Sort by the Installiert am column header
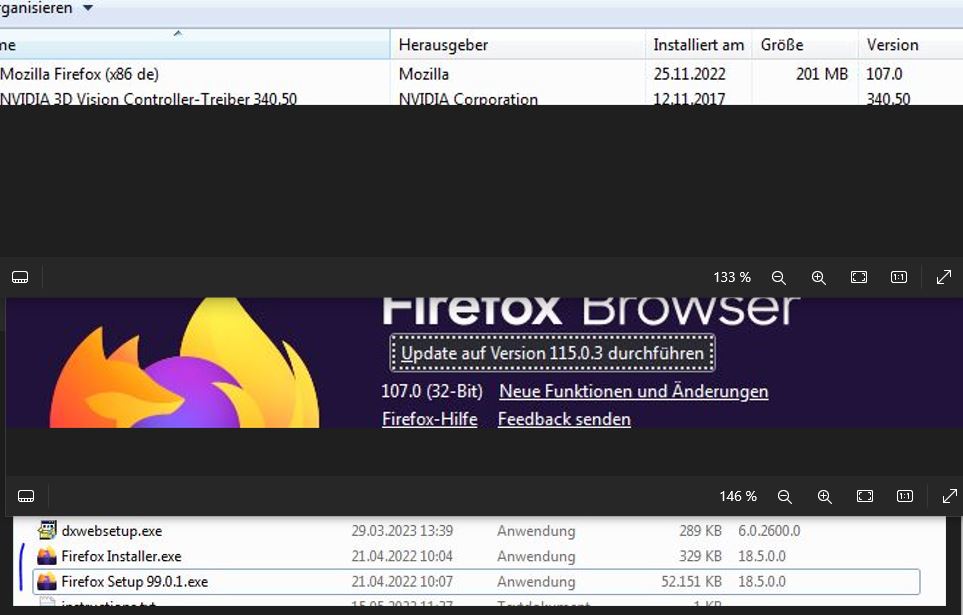963x615 pixels. pyautogui.click(x=698, y=45)
